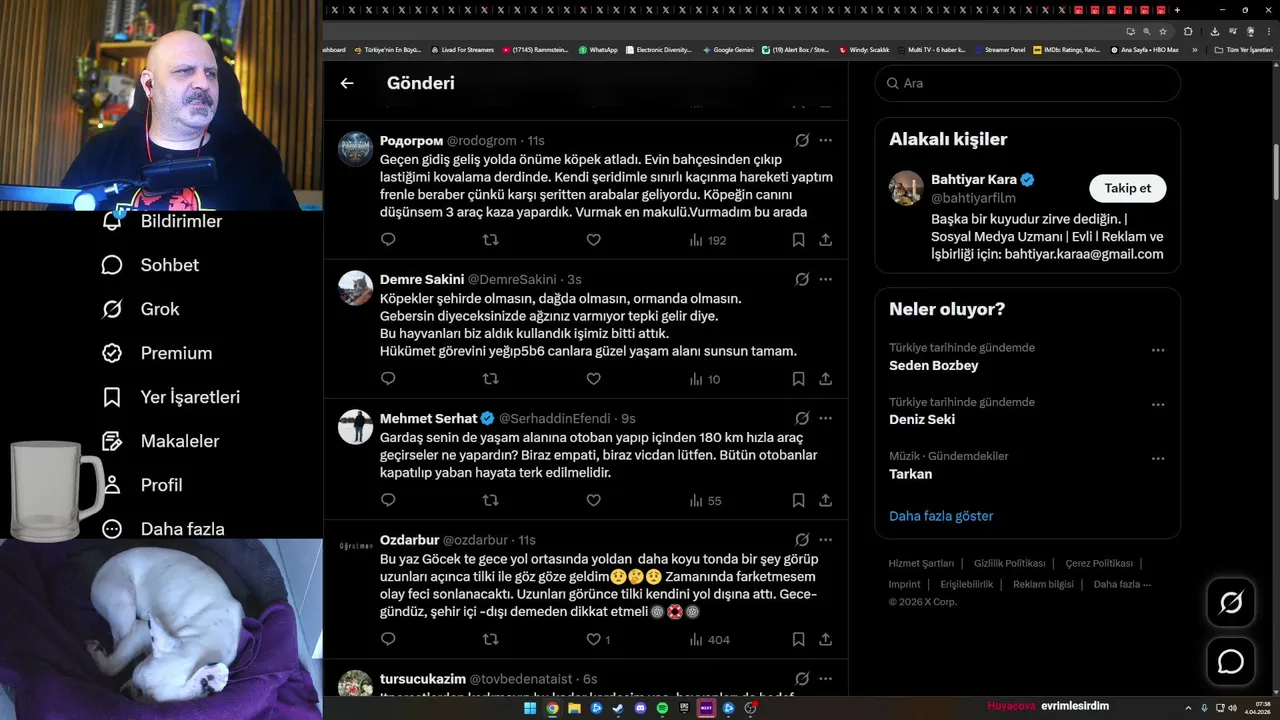Open options for Seden Bozbey trend
This screenshot has height=720, width=1280.
point(1158,350)
